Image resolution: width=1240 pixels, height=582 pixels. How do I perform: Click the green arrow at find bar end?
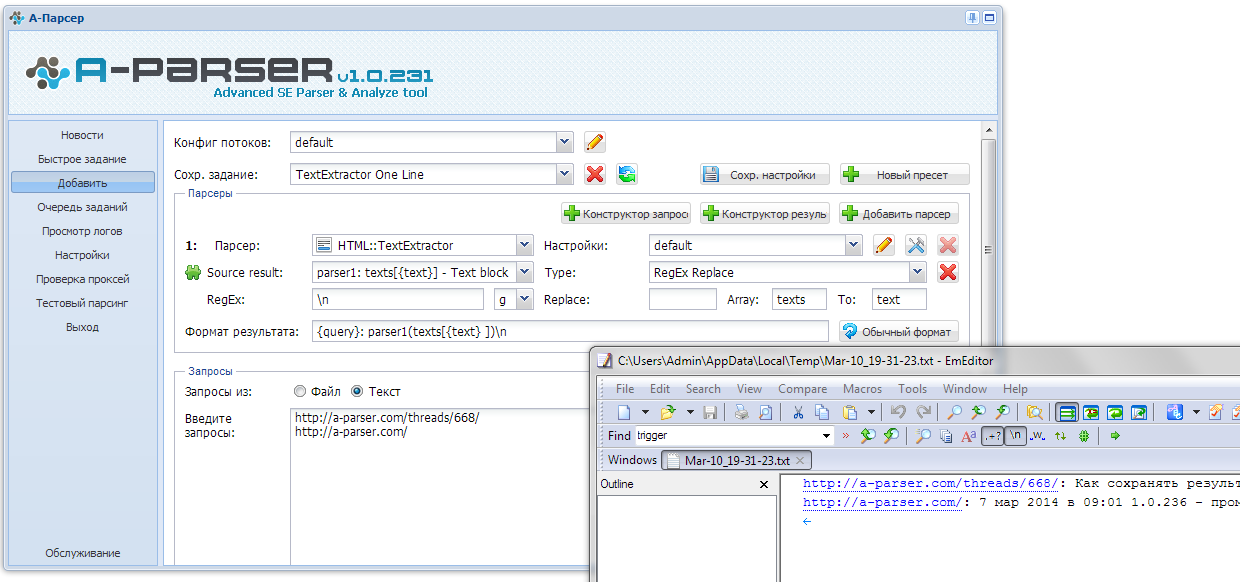pyautogui.click(x=1115, y=436)
